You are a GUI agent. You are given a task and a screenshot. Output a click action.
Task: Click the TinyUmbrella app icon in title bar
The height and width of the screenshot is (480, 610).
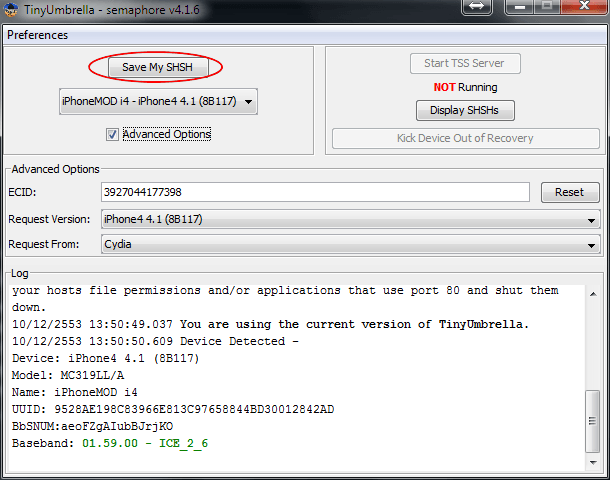click(12, 9)
